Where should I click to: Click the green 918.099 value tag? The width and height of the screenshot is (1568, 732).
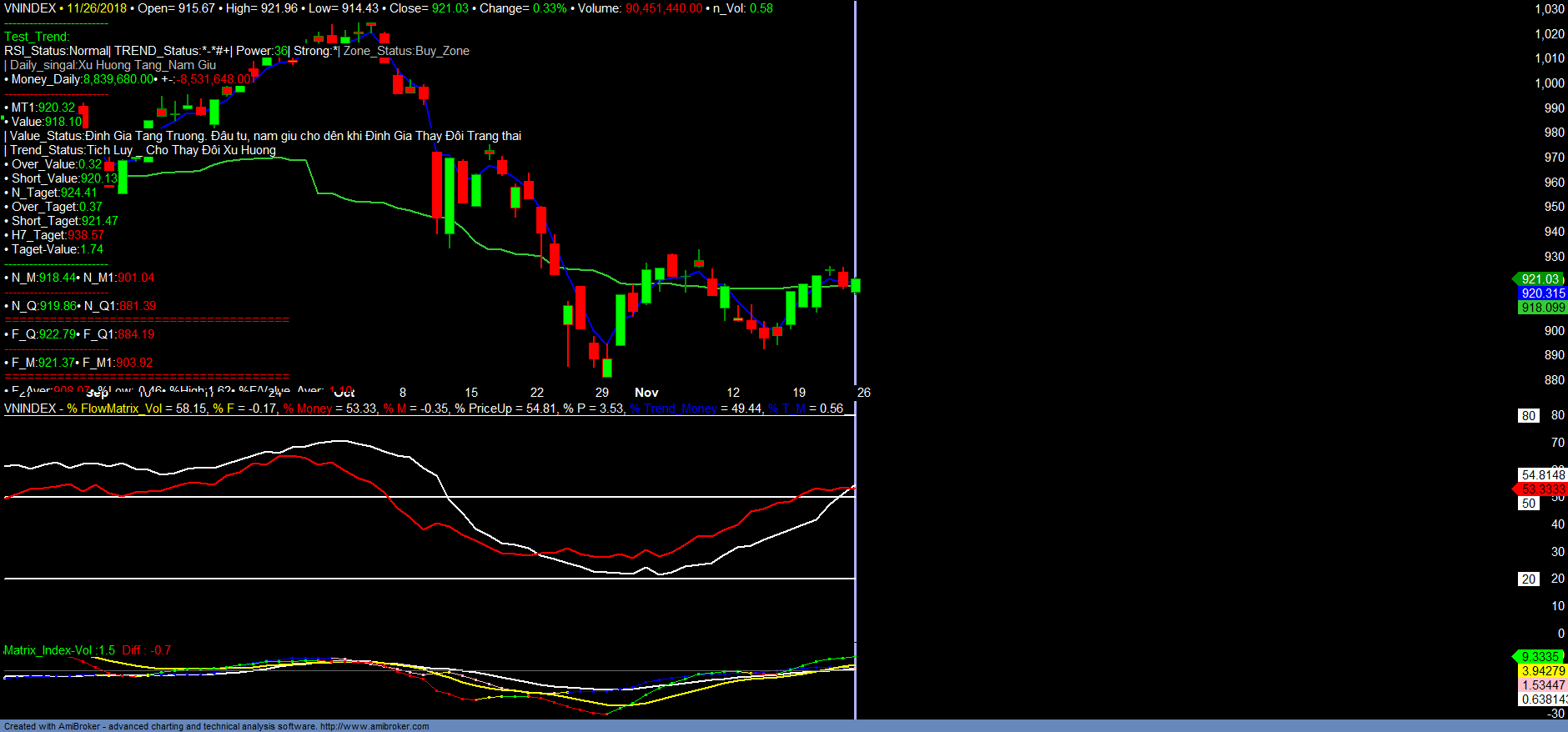pyautogui.click(x=1543, y=308)
